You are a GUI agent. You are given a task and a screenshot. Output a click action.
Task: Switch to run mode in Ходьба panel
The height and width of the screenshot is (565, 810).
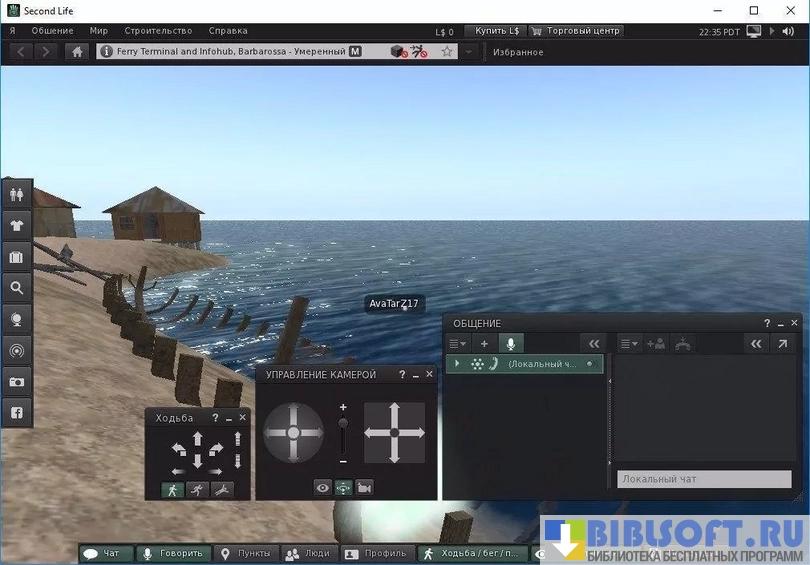pos(198,490)
